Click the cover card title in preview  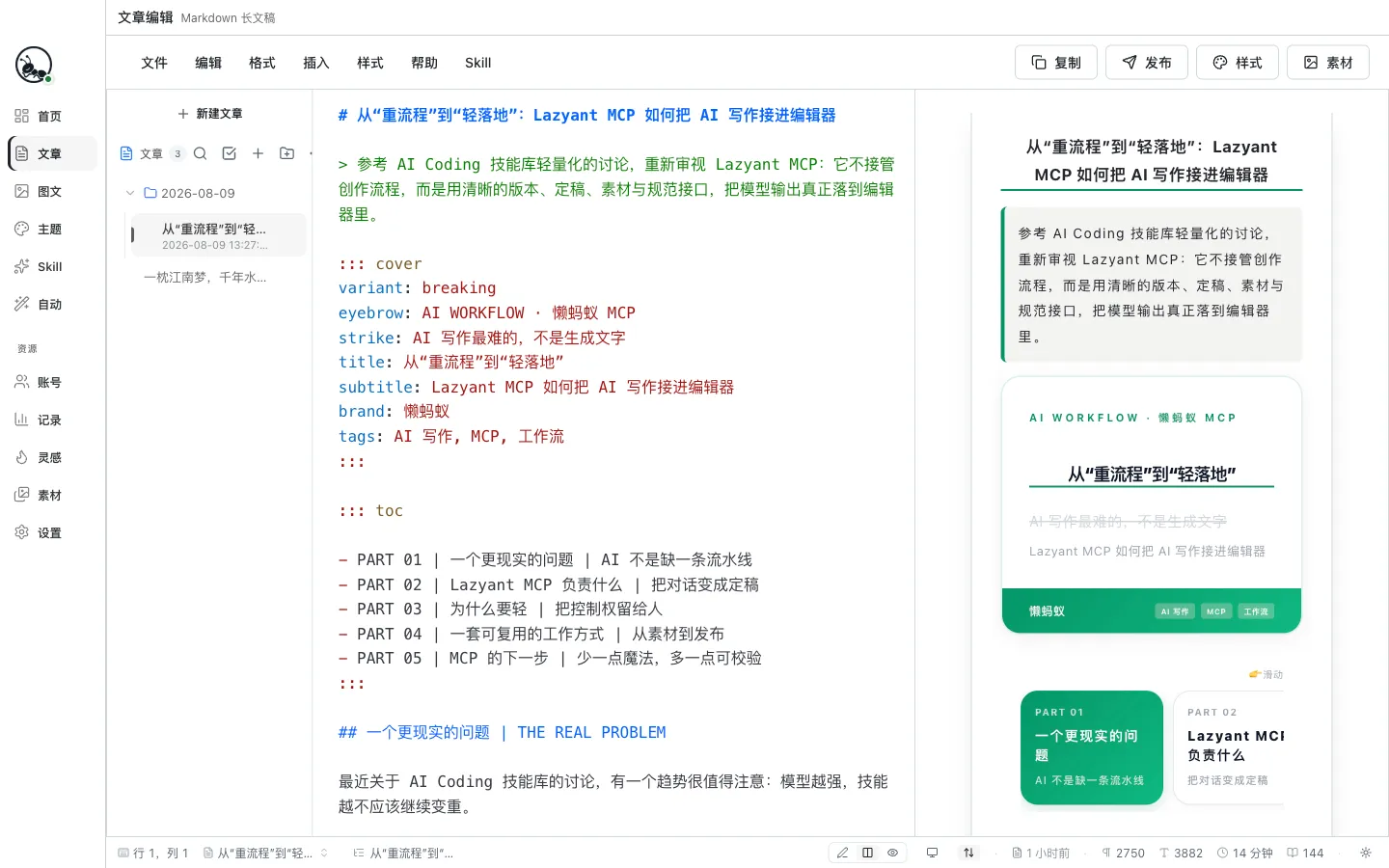(x=1152, y=475)
